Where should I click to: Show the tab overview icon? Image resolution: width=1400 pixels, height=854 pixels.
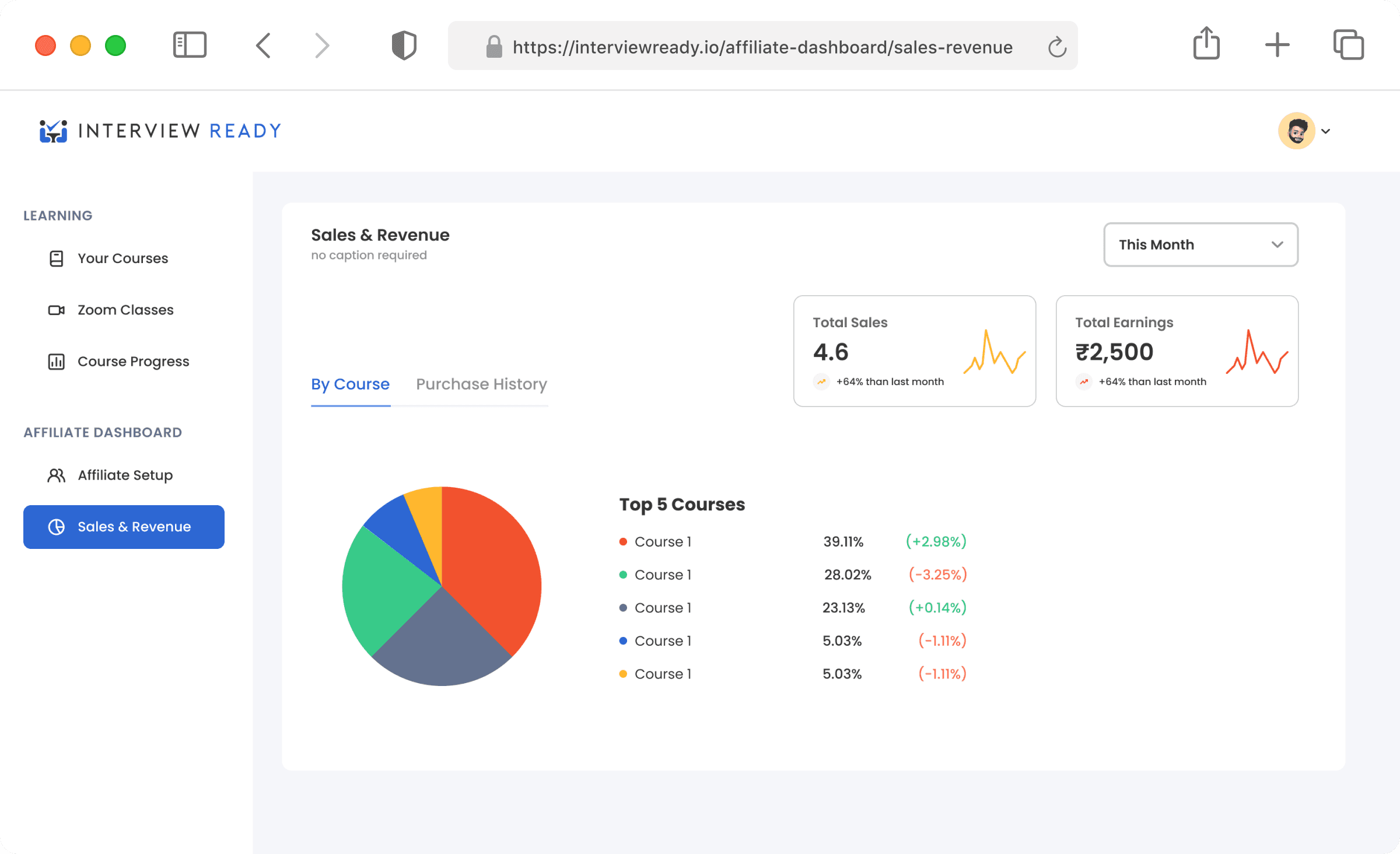pyautogui.click(x=1348, y=45)
